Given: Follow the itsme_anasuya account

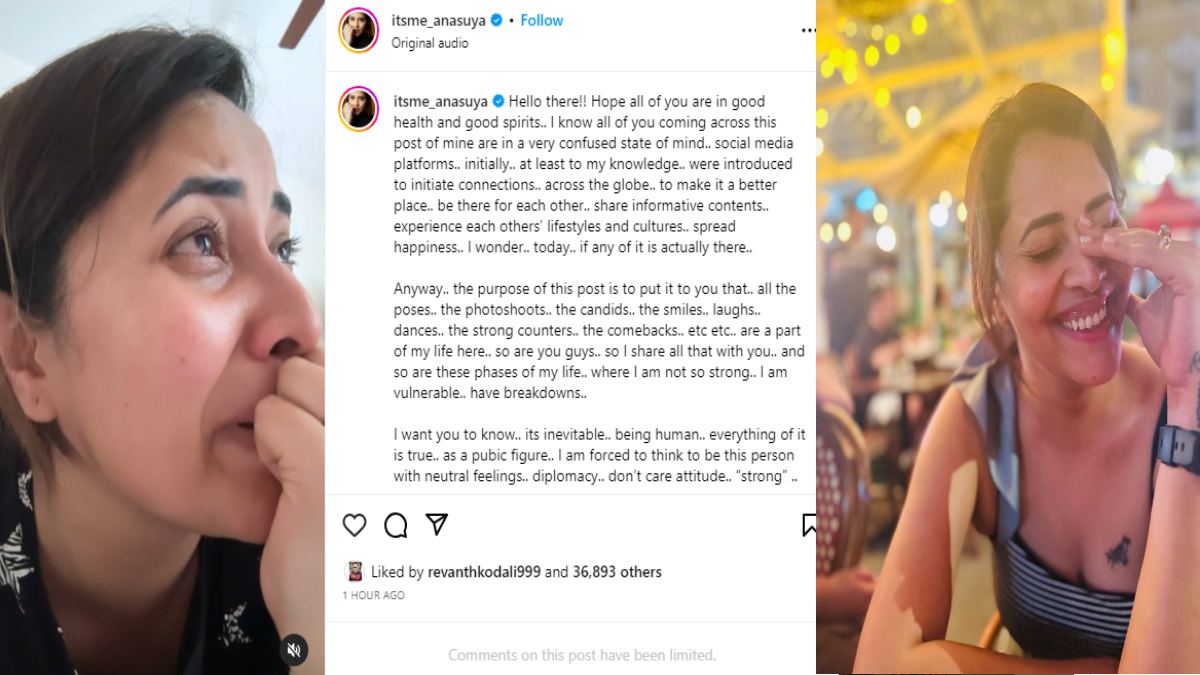Looking at the screenshot, I should pos(541,21).
